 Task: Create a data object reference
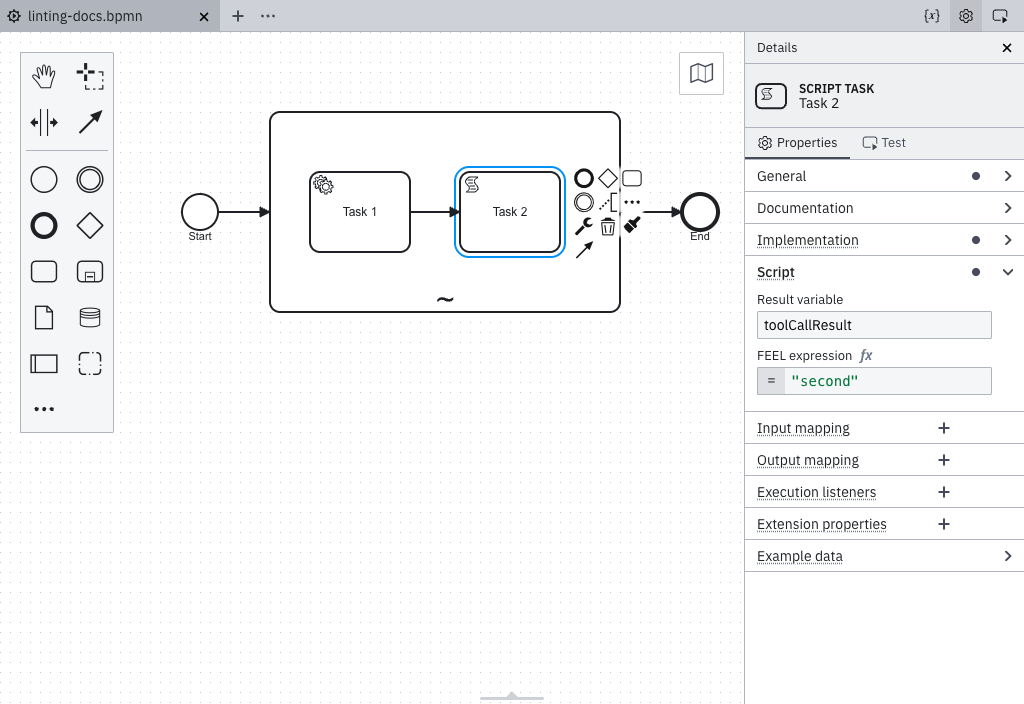44,317
